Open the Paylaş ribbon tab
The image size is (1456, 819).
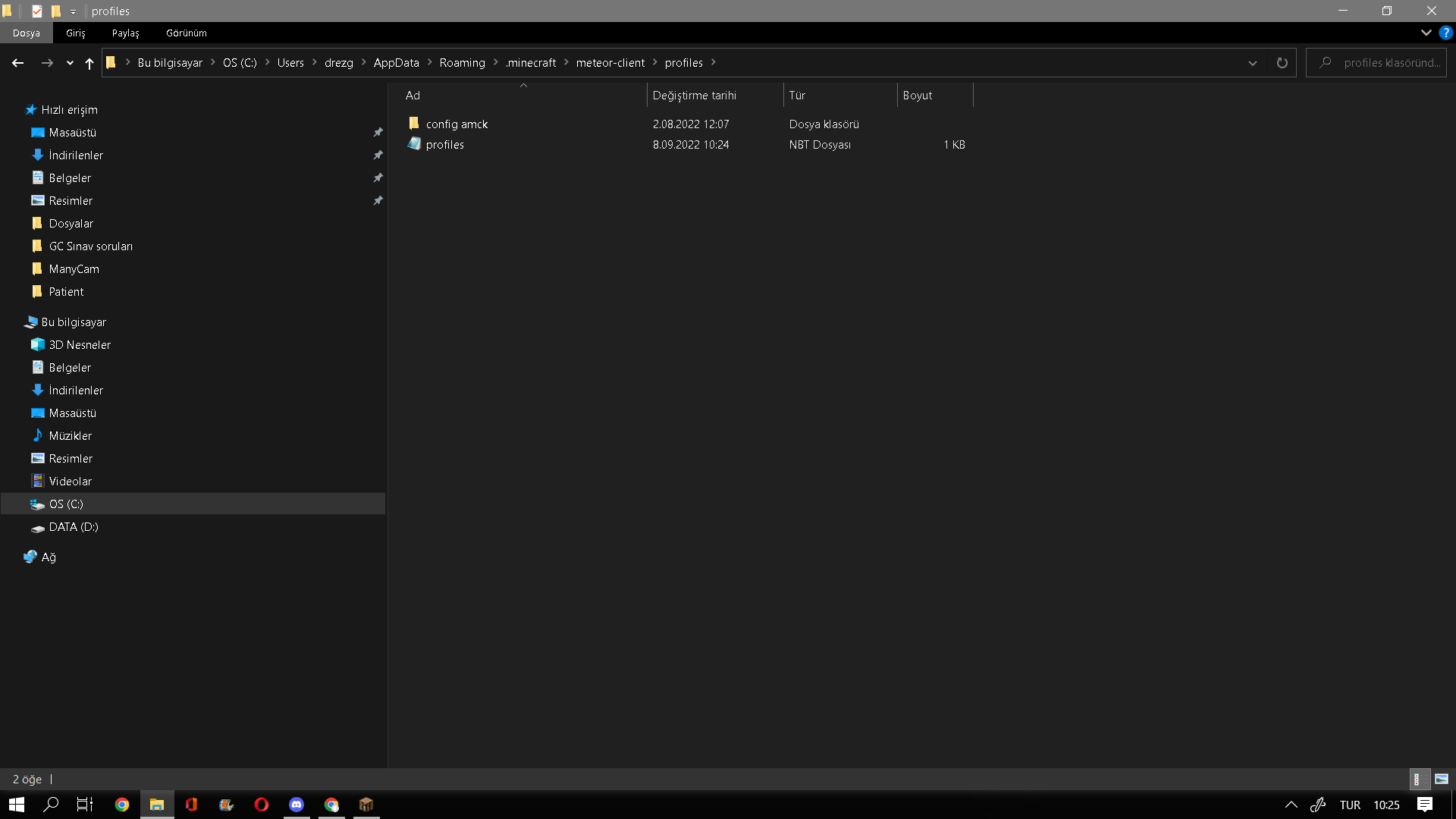[126, 33]
